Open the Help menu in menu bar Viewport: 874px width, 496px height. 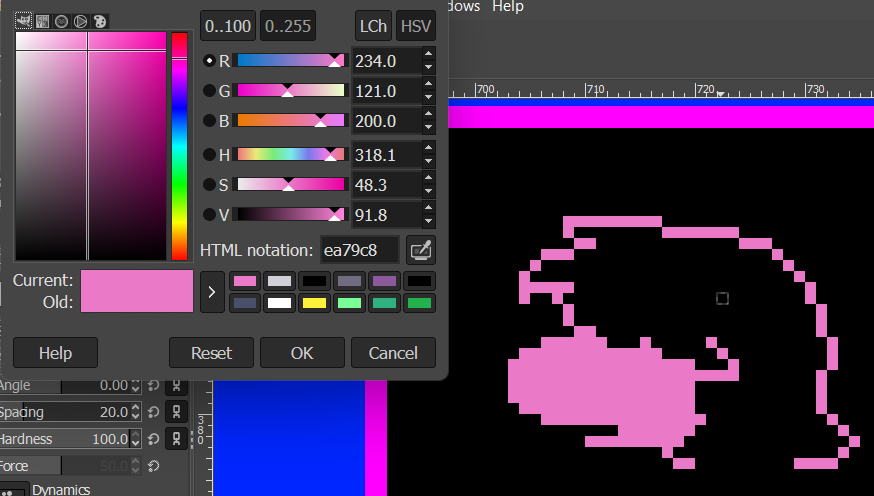(508, 6)
